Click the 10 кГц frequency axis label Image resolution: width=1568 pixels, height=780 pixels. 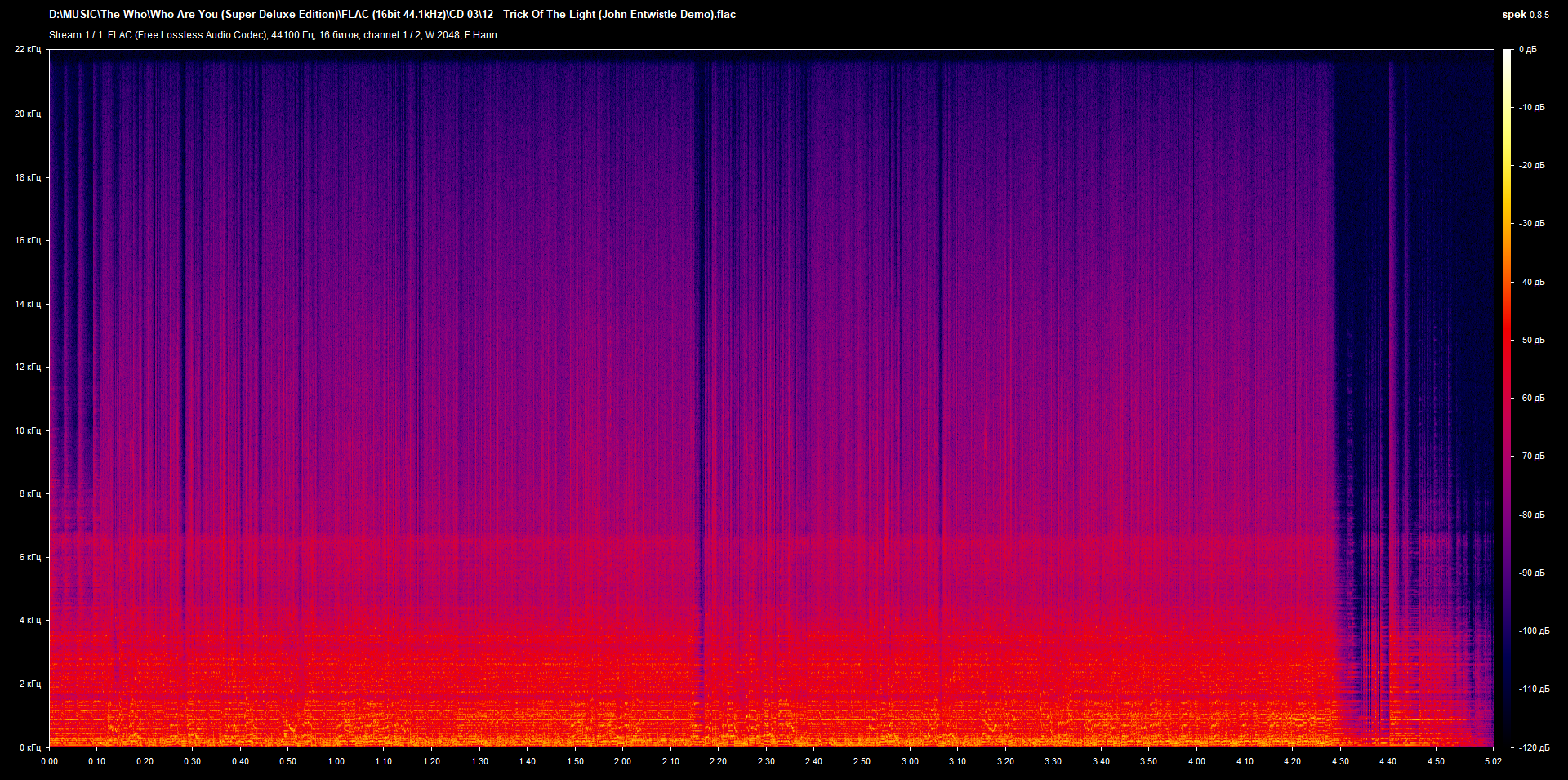coord(29,430)
